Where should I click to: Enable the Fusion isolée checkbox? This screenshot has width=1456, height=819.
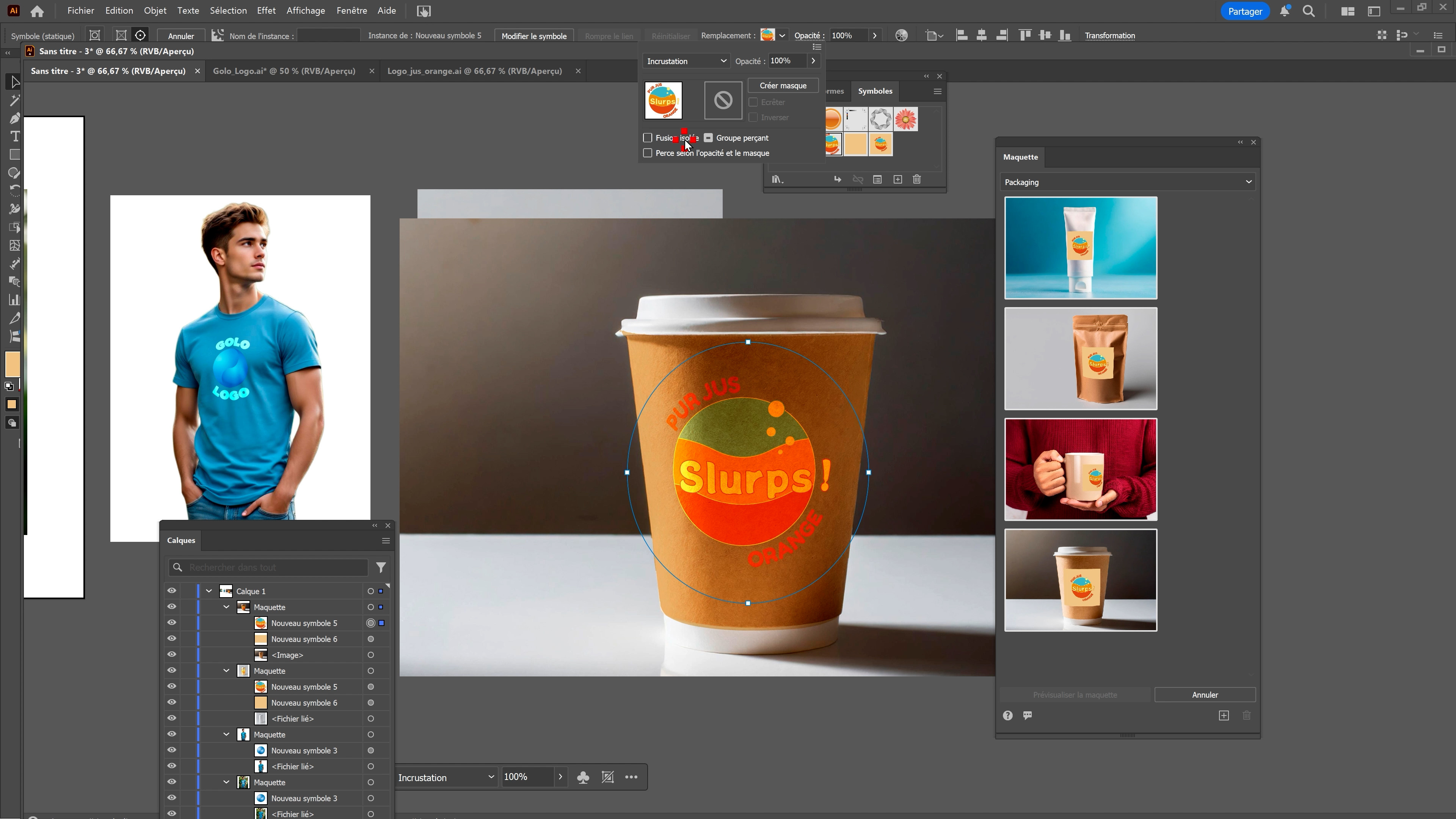coord(648,138)
